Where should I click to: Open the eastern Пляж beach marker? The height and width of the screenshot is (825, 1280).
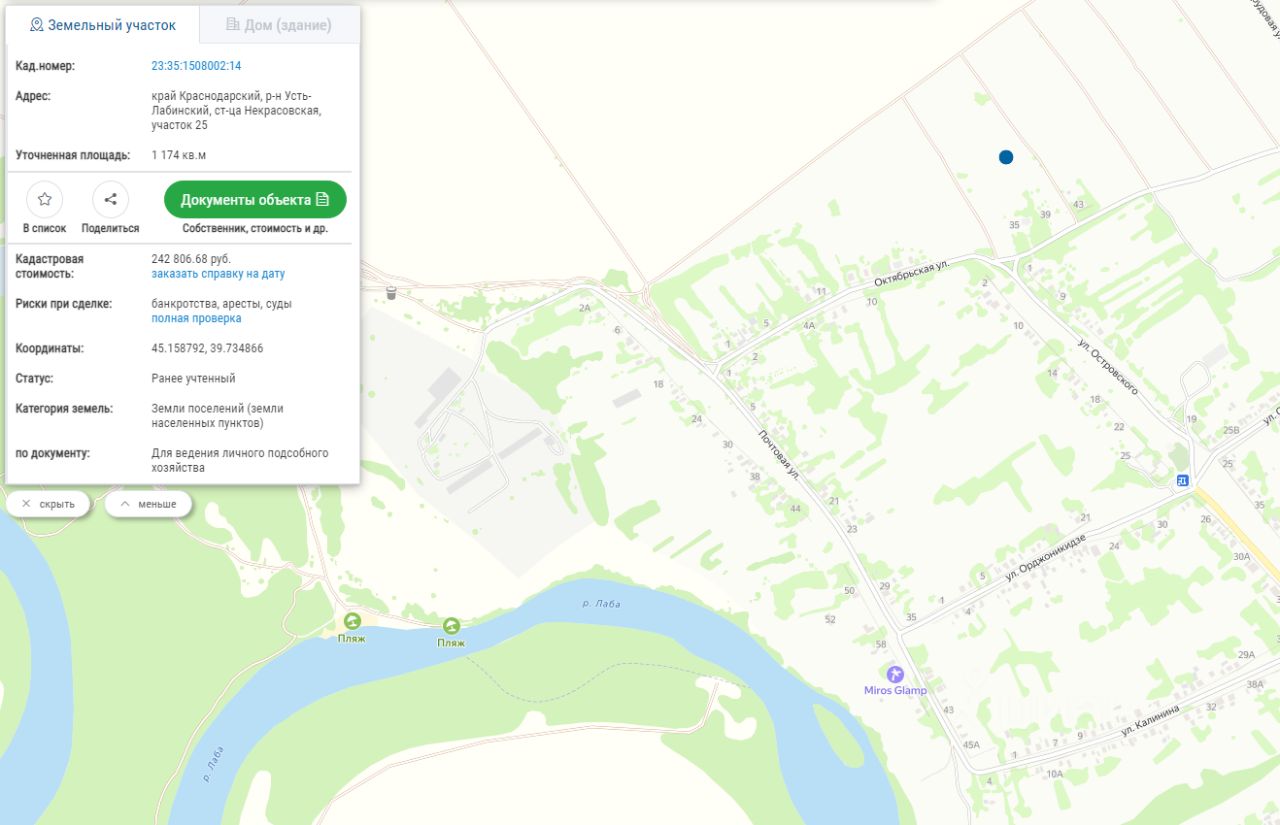[451, 626]
